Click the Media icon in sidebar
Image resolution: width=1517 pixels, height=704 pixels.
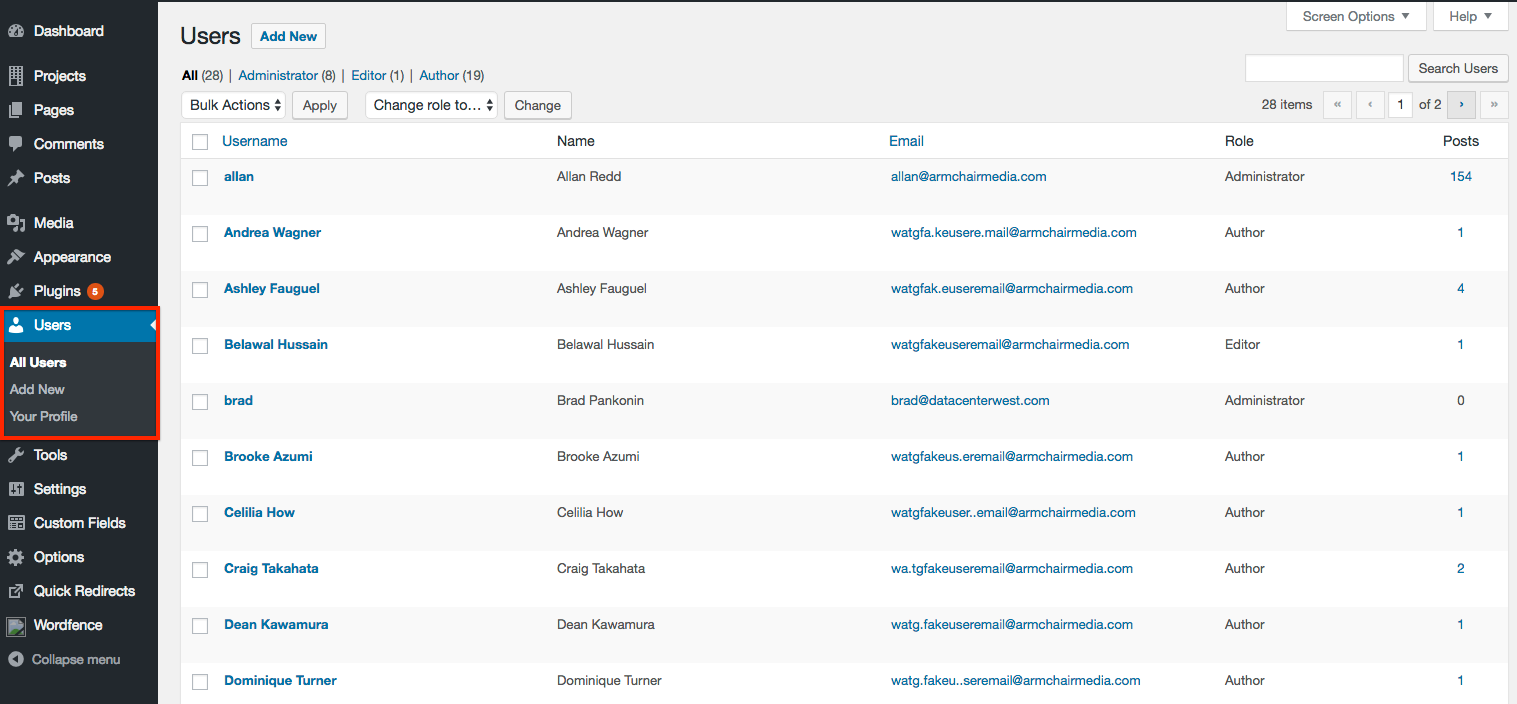coord(16,223)
